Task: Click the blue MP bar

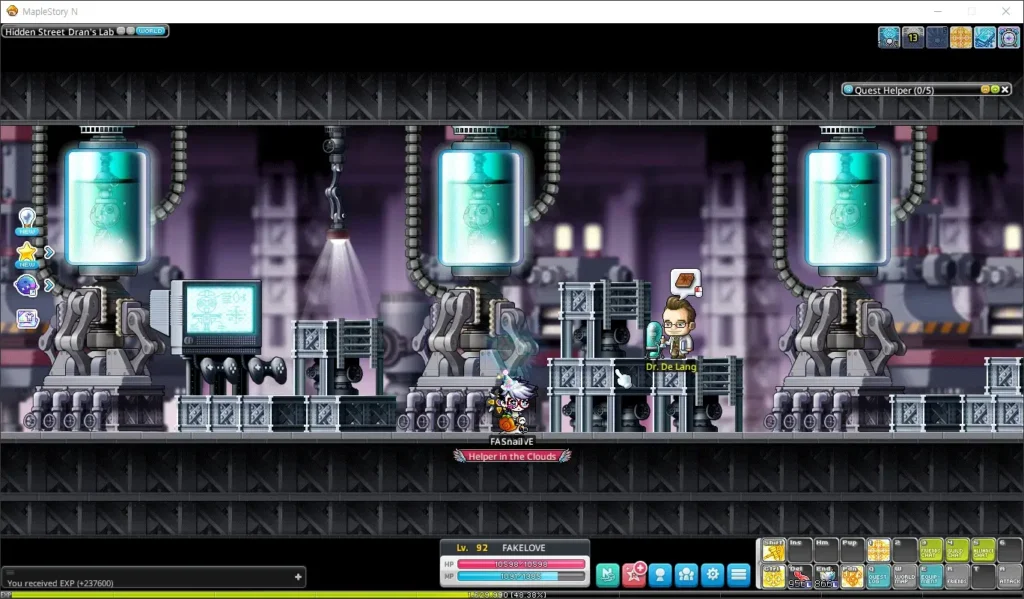Action: [521, 576]
